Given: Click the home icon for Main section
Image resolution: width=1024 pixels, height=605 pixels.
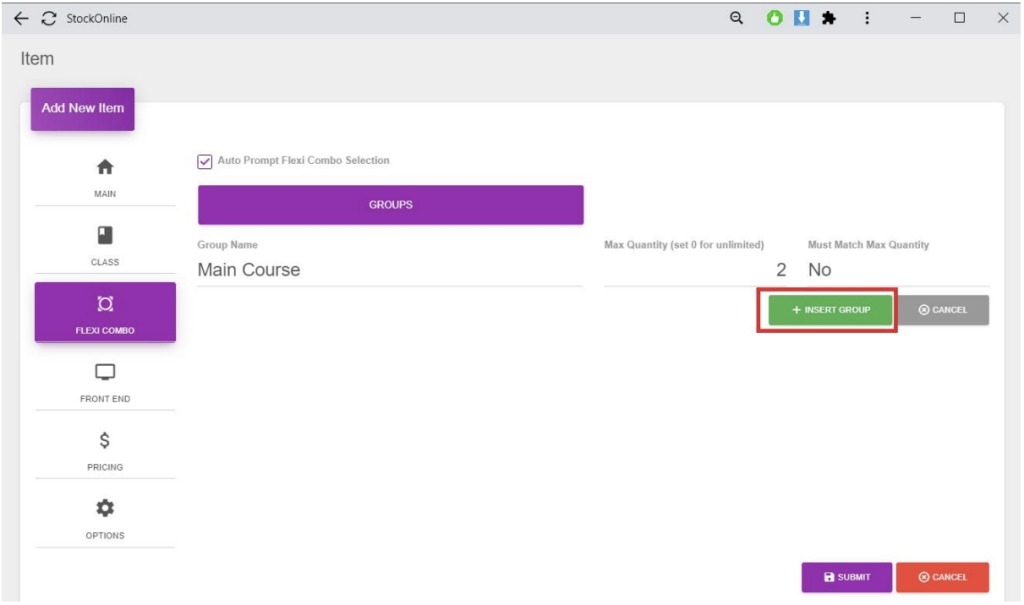Looking at the screenshot, I should click(x=105, y=167).
